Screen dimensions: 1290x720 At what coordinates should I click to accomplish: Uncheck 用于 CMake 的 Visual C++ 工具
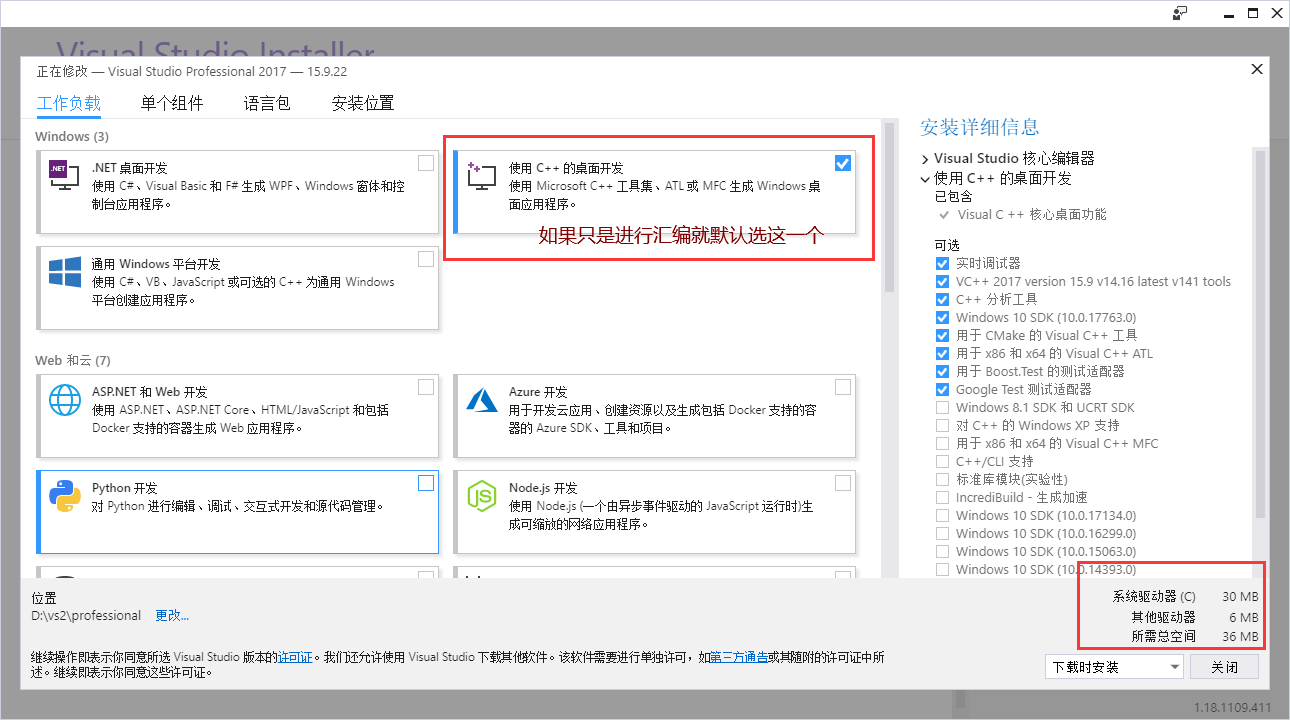pyautogui.click(x=942, y=335)
